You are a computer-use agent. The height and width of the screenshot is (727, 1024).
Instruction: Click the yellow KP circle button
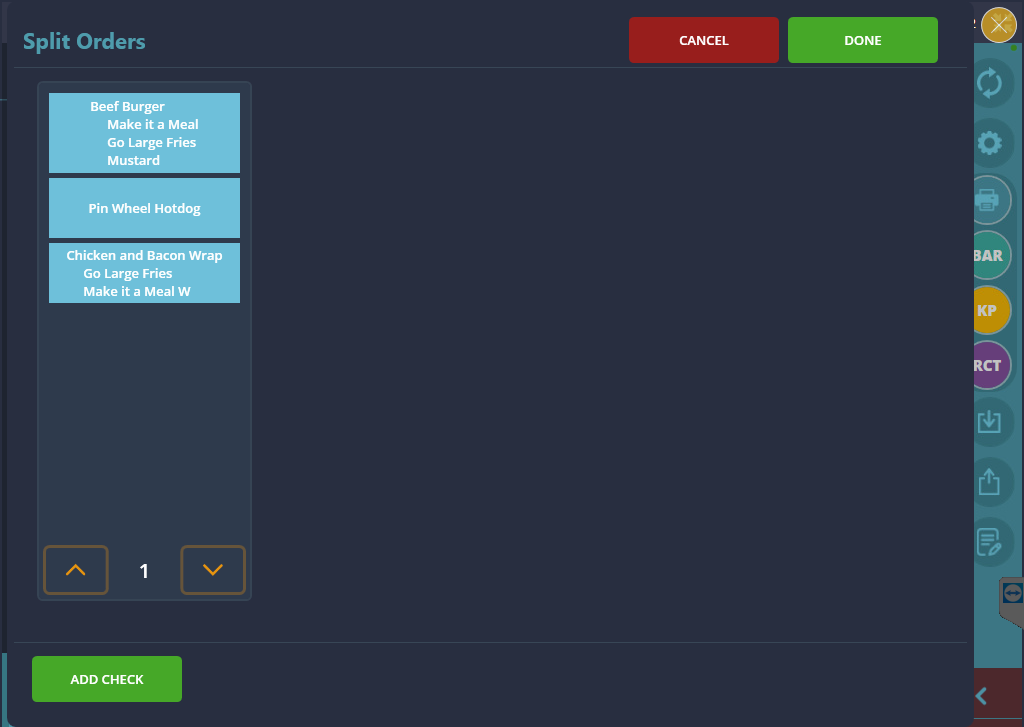coord(989,310)
